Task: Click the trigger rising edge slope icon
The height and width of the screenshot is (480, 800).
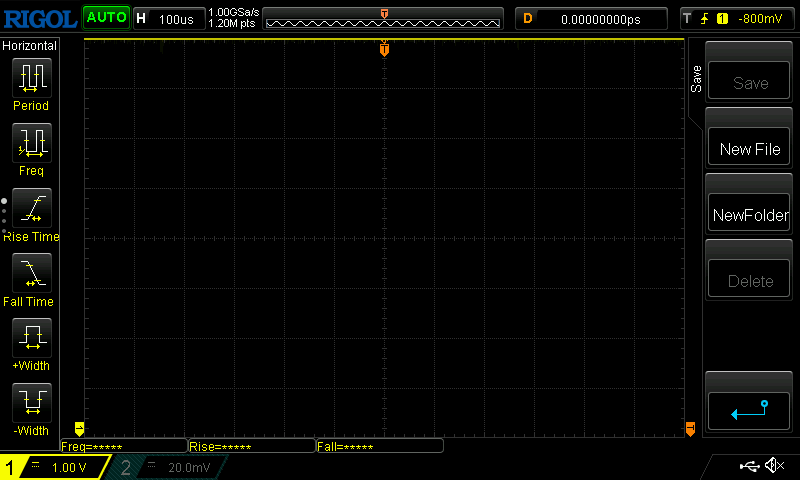Action: click(x=705, y=19)
